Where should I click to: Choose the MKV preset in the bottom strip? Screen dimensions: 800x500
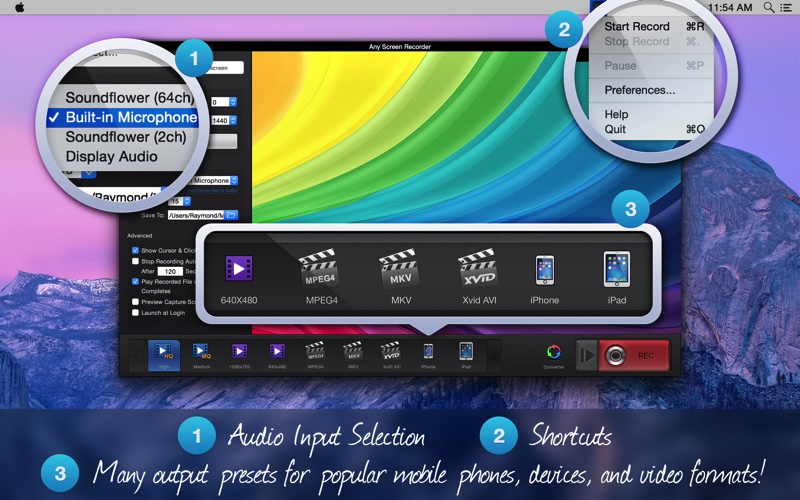coord(352,352)
